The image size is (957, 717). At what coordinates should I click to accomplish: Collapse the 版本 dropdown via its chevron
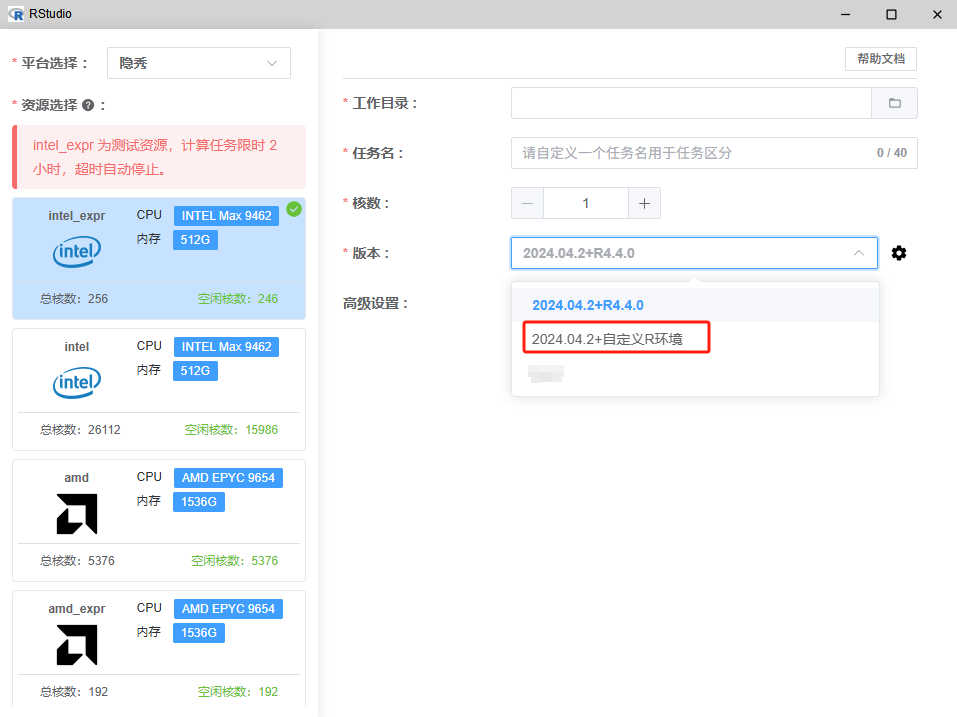click(858, 253)
